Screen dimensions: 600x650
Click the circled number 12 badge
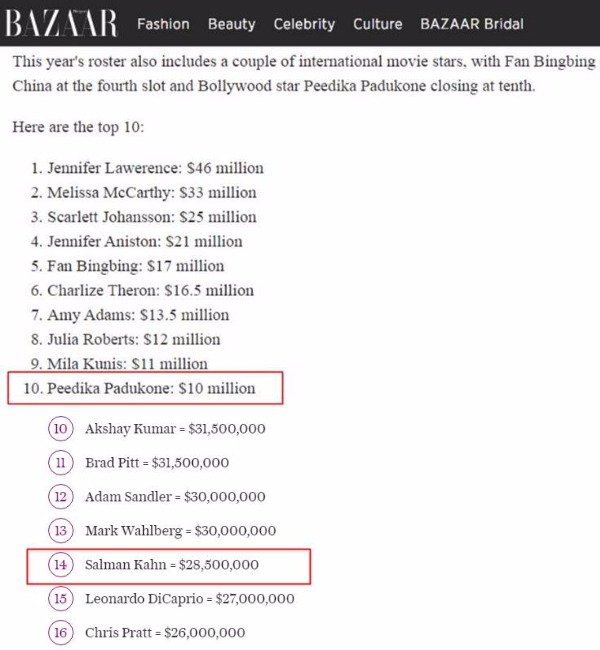tap(61, 497)
